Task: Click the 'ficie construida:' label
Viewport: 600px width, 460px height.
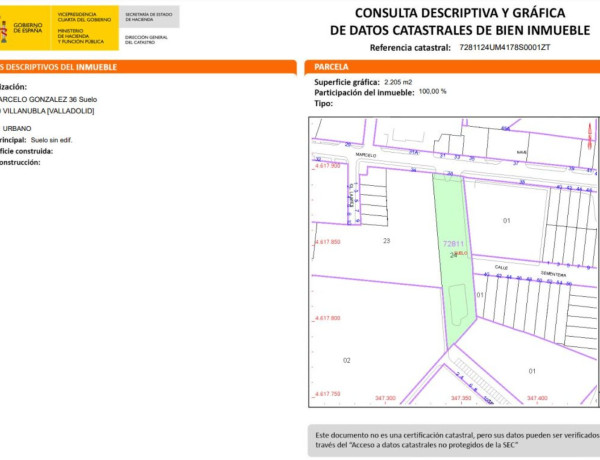Action: [x=26, y=151]
